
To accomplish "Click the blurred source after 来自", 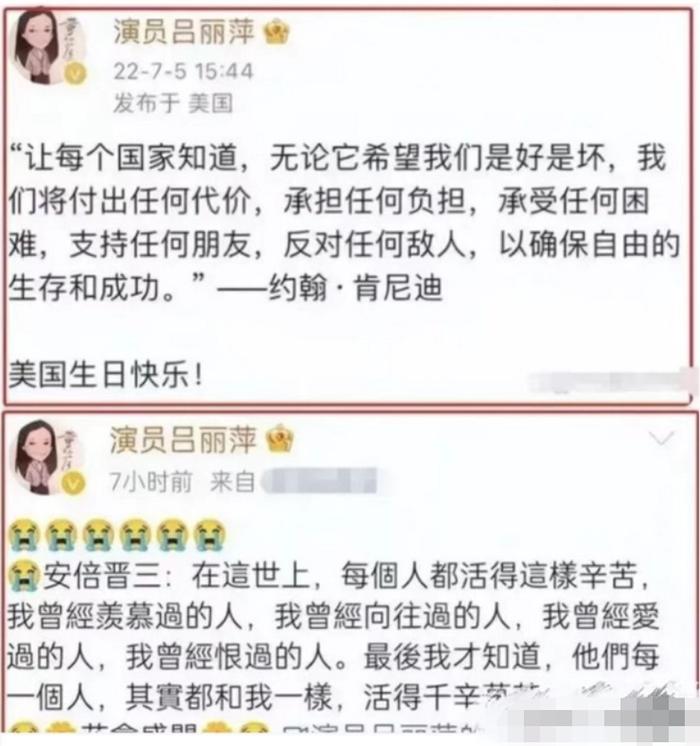I will click(x=322, y=481).
